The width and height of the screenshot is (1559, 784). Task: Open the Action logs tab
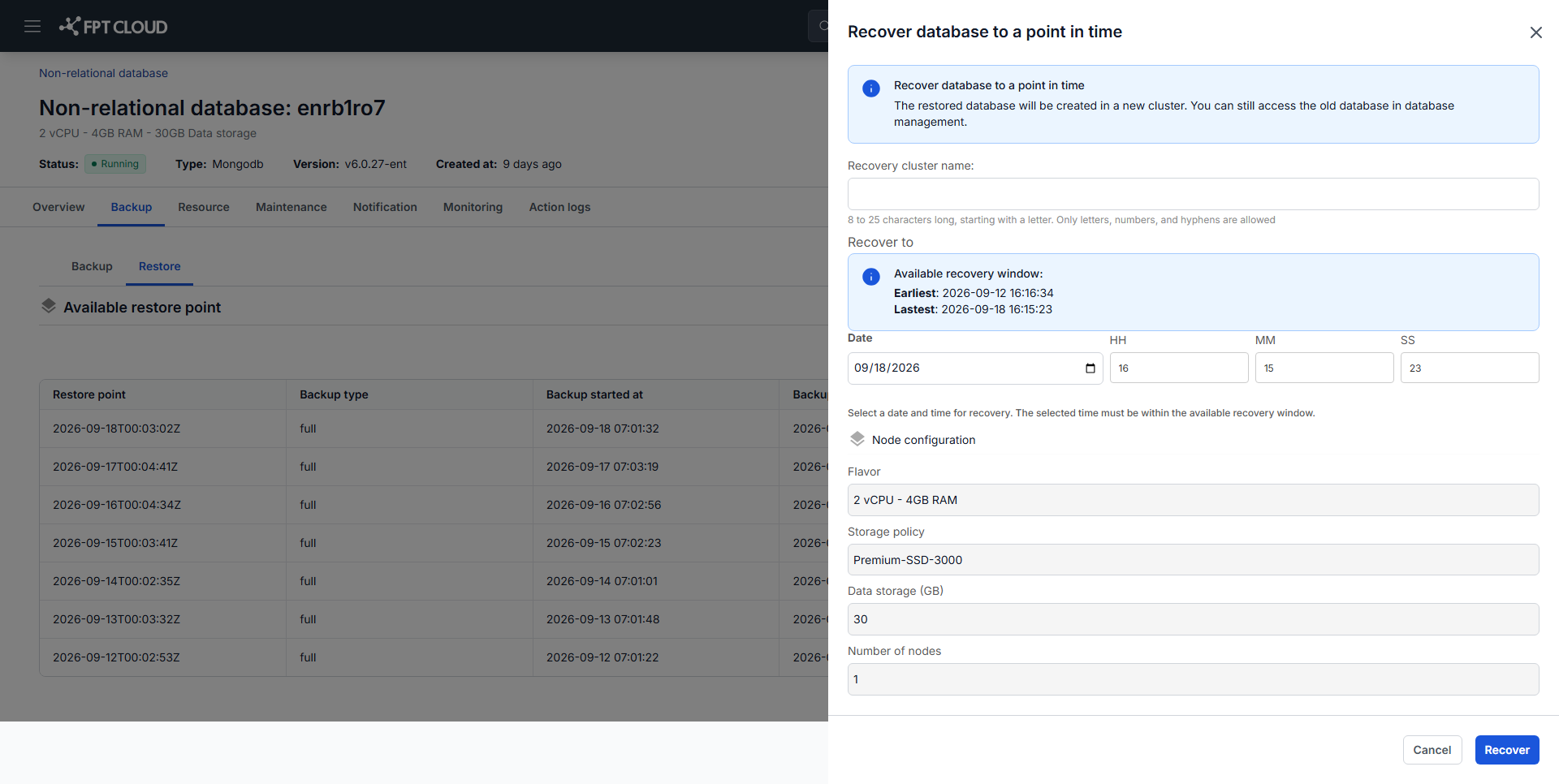(559, 207)
